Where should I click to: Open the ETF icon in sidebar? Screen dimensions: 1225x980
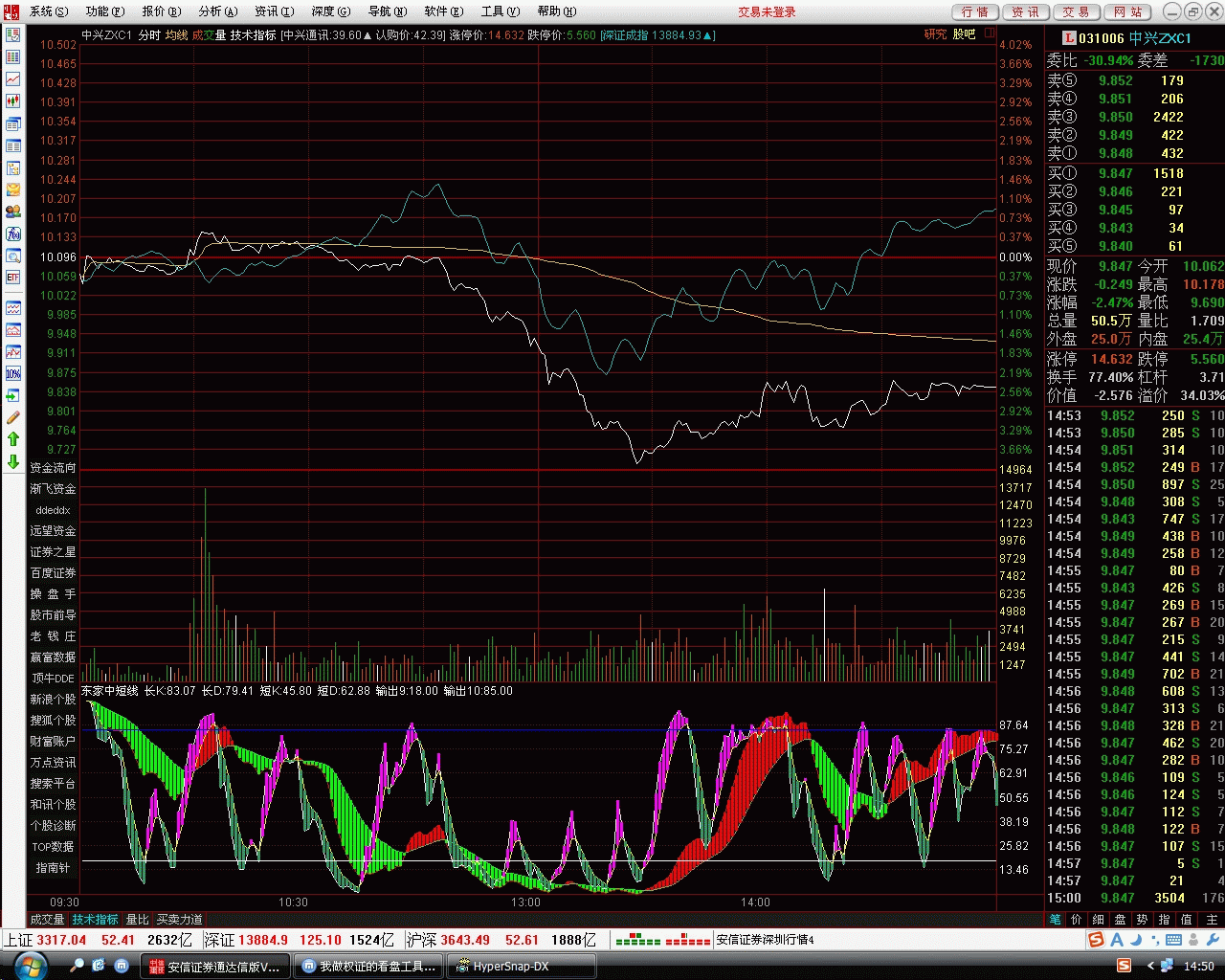tap(13, 278)
